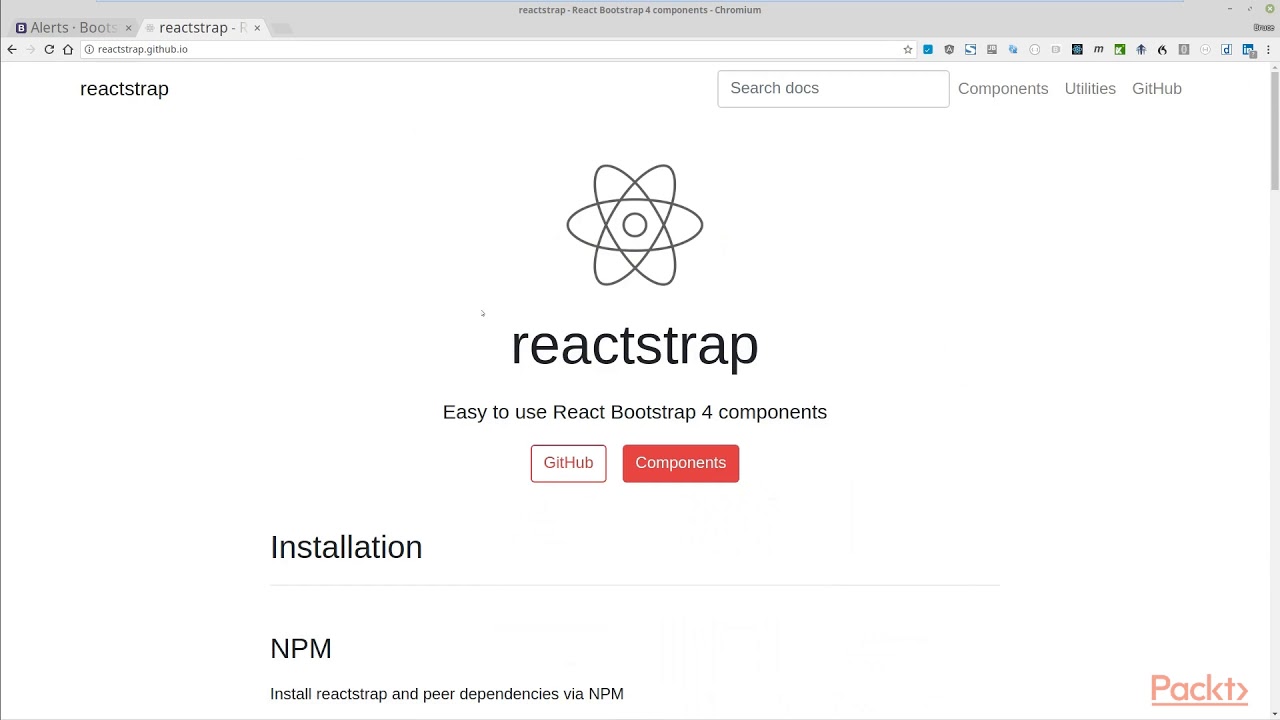Viewport: 1280px width, 720px height.
Task: Click the blue translate-style extension icon
Action: coord(1013,49)
